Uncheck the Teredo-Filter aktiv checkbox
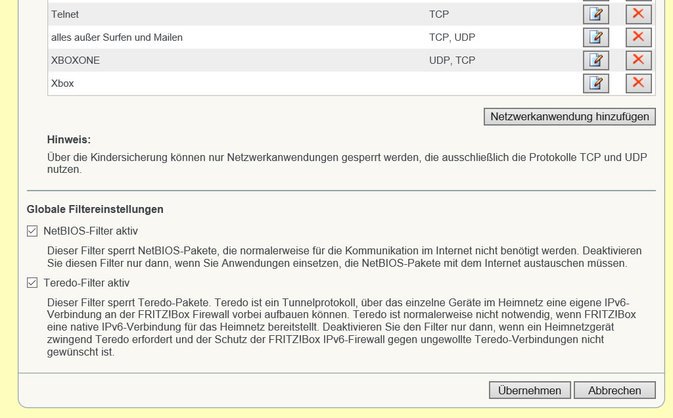 pyautogui.click(x=32, y=283)
